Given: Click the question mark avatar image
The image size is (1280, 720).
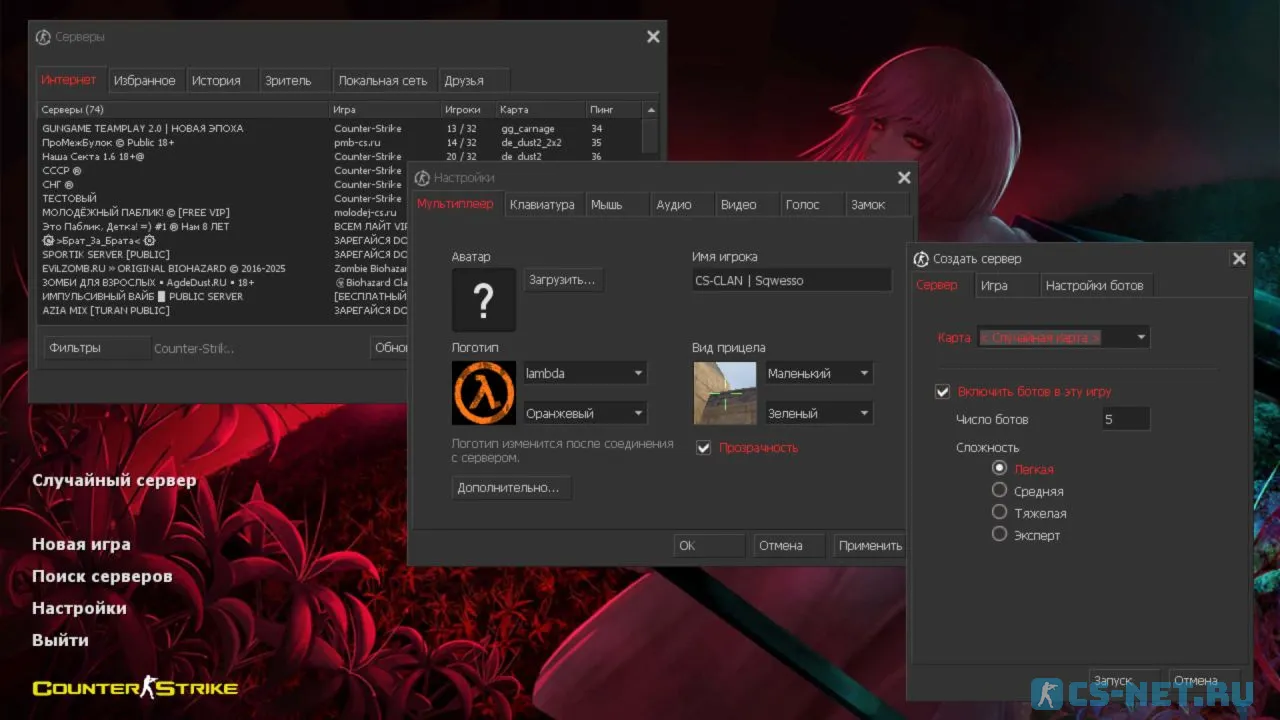Looking at the screenshot, I should (x=483, y=300).
